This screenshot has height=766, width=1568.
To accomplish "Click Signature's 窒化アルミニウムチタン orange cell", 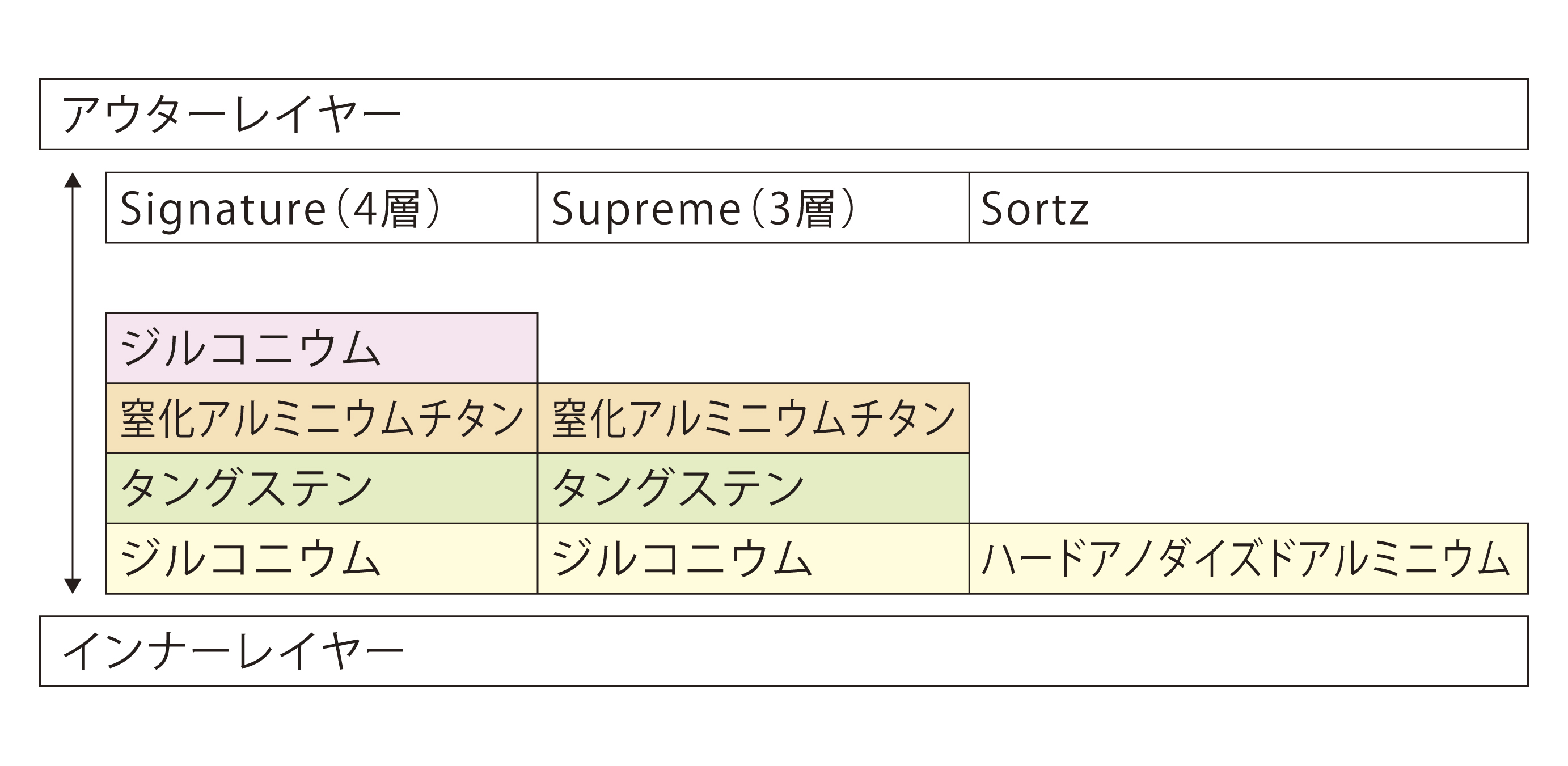I will click(x=322, y=418).
